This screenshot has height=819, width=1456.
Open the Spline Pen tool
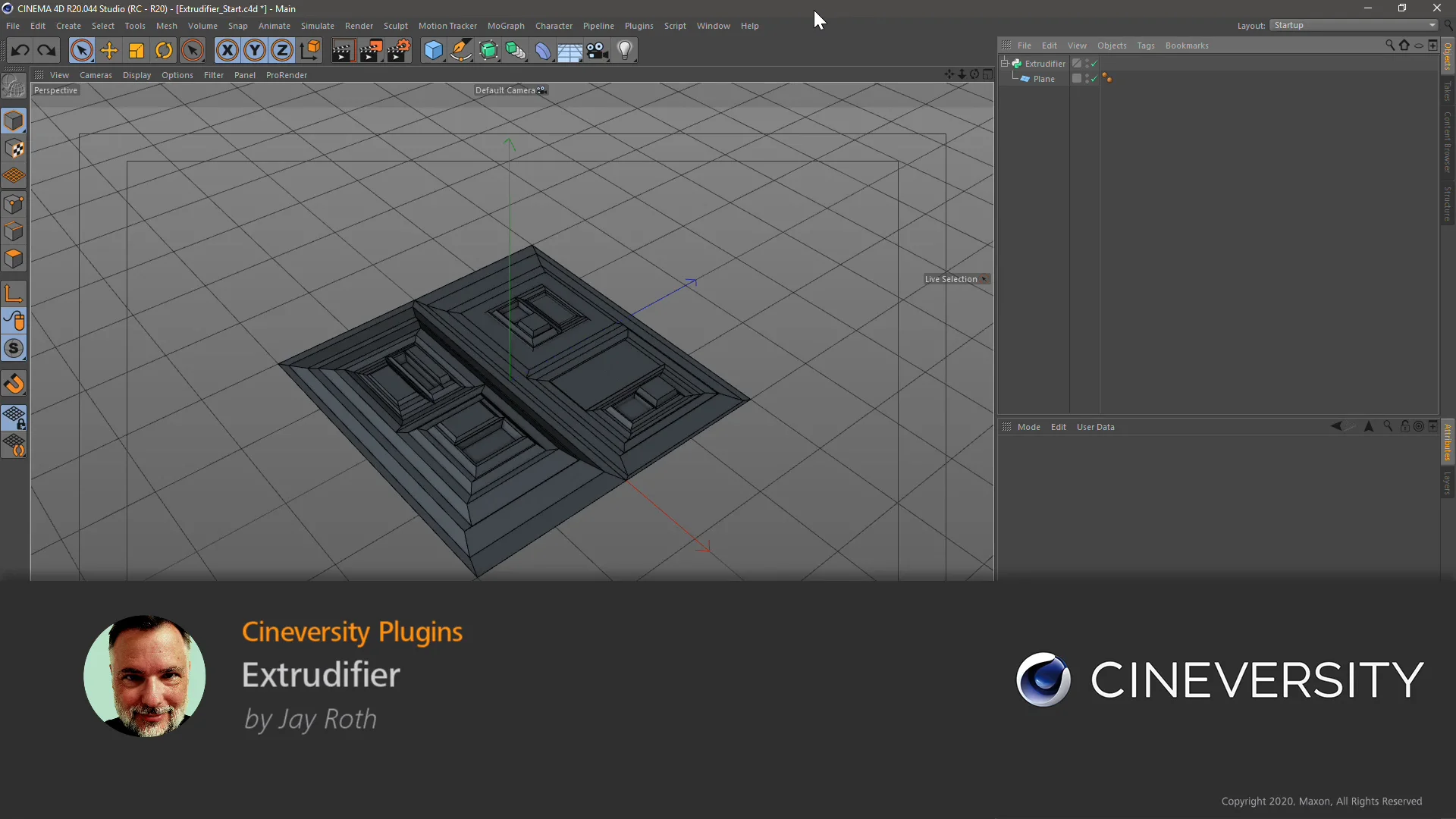click(x=460, y=51)
